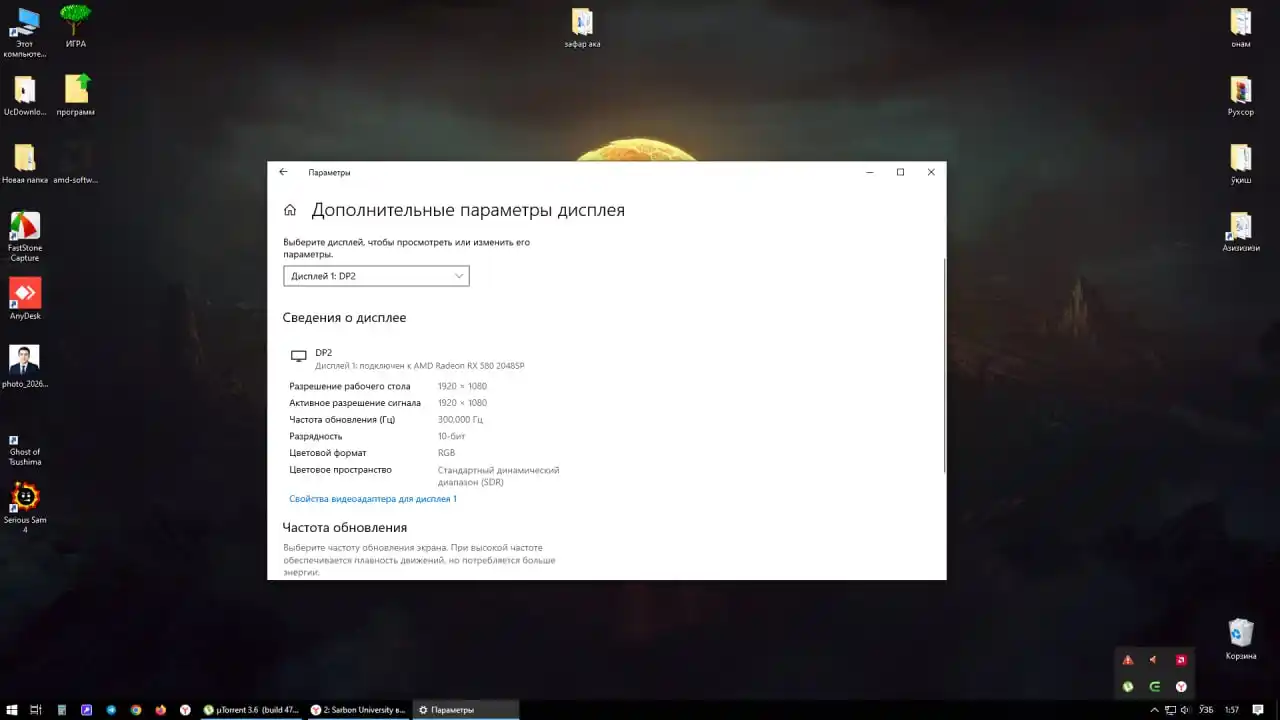This screenshot has width=1280, height=720.
Task: Open the volume control in system tray
Action: [1185, 710]
